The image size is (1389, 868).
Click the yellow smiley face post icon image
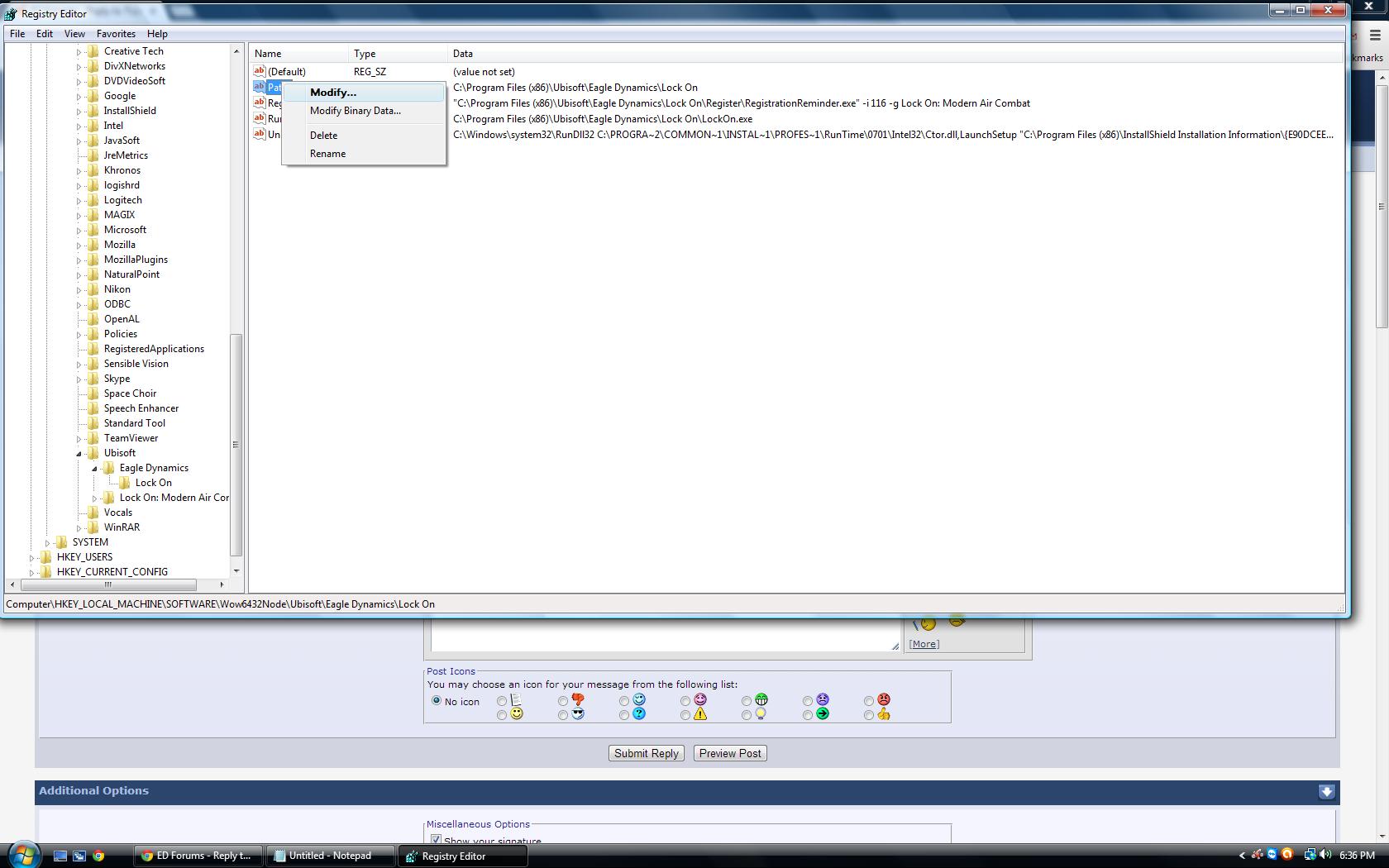(x=517, y=713)
